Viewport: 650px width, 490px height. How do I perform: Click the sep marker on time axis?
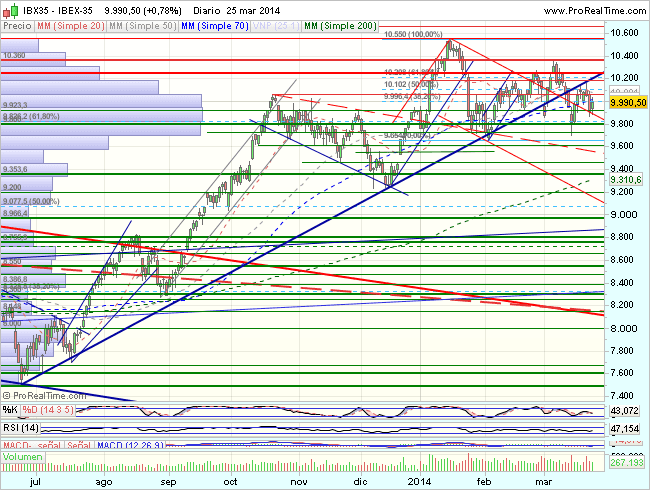click(168, 482)
